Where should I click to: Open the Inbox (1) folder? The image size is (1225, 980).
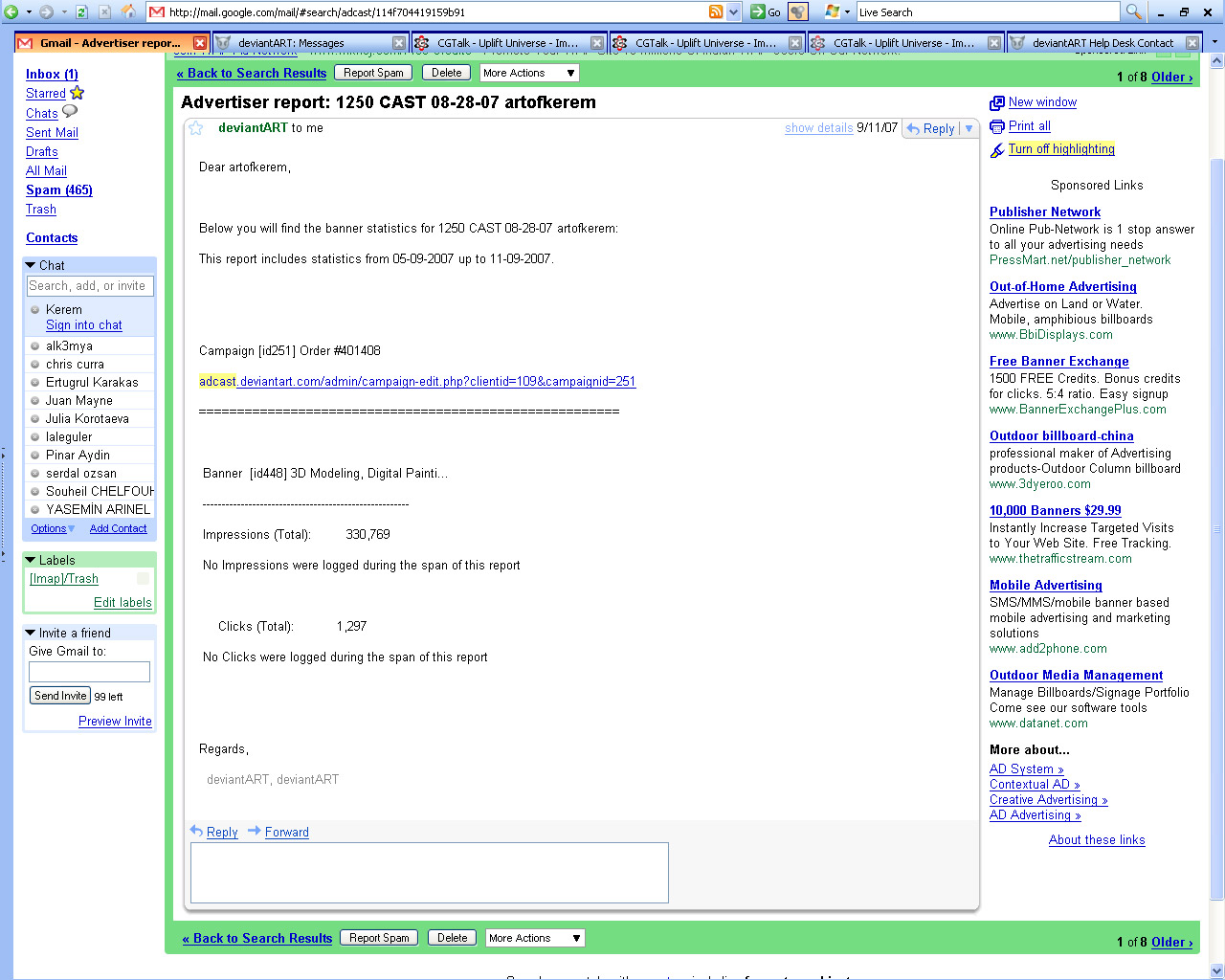point(53,75)
